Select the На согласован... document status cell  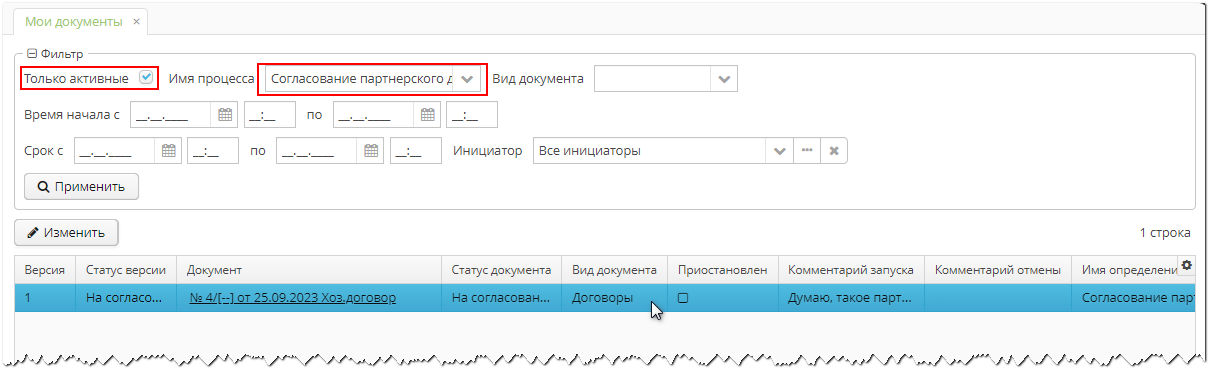(x=501, y=298)
